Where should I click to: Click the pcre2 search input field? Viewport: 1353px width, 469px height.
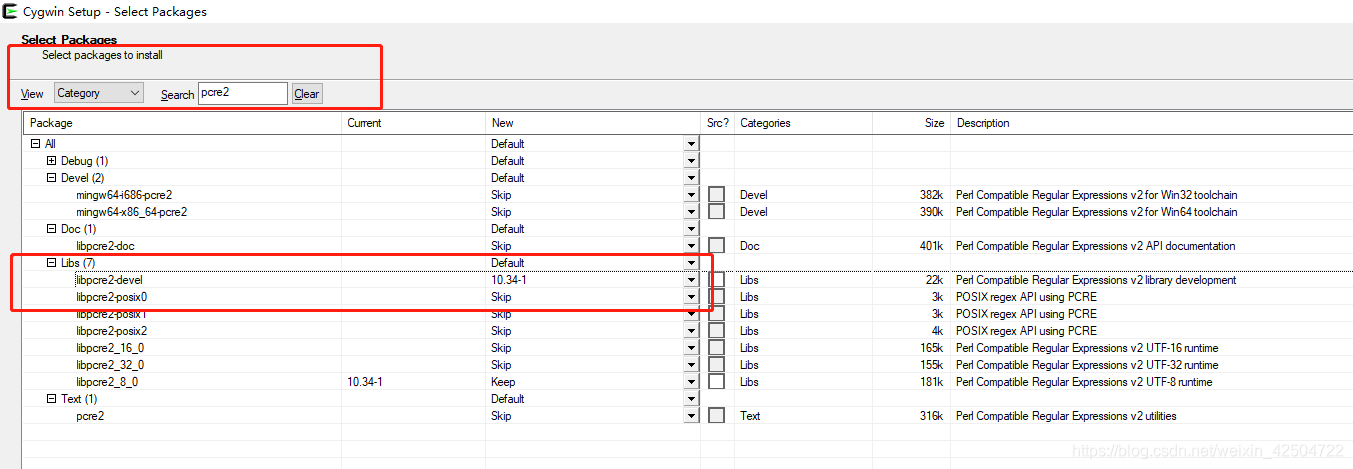tap(243, 93)
